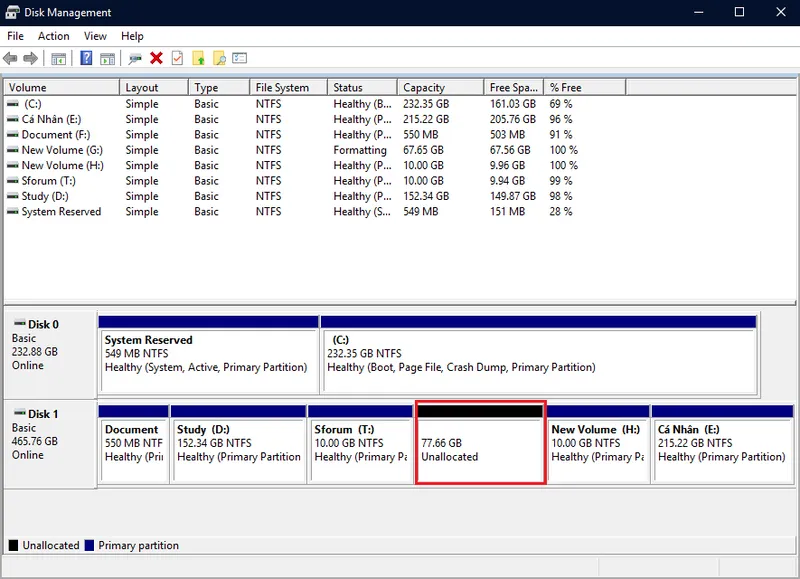Select the New Volume (G:) formatting row

[x=62, y=150]
